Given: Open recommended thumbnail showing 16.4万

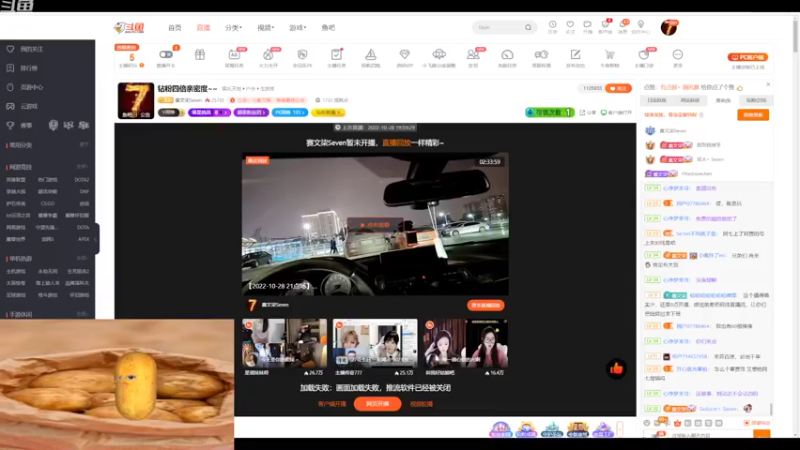Looking at the screenshot, I should (465, 343).
